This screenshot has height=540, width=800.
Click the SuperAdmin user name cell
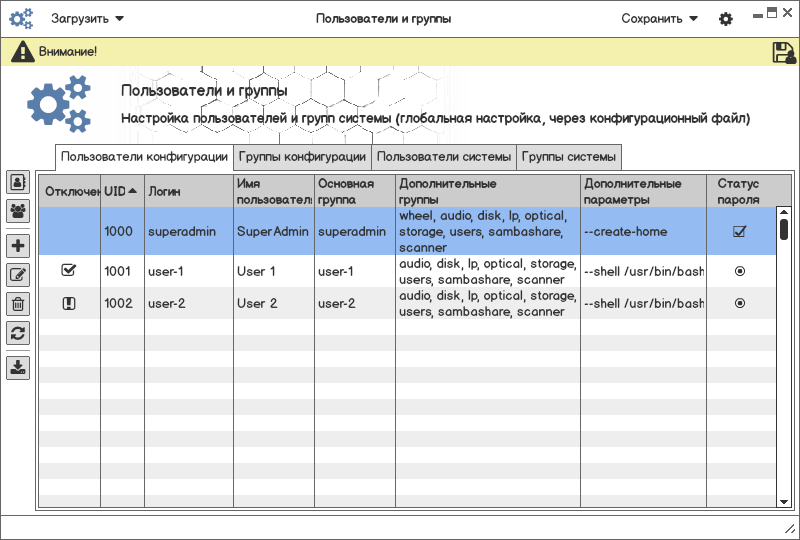pyautogui.click(x=274, y=231)
